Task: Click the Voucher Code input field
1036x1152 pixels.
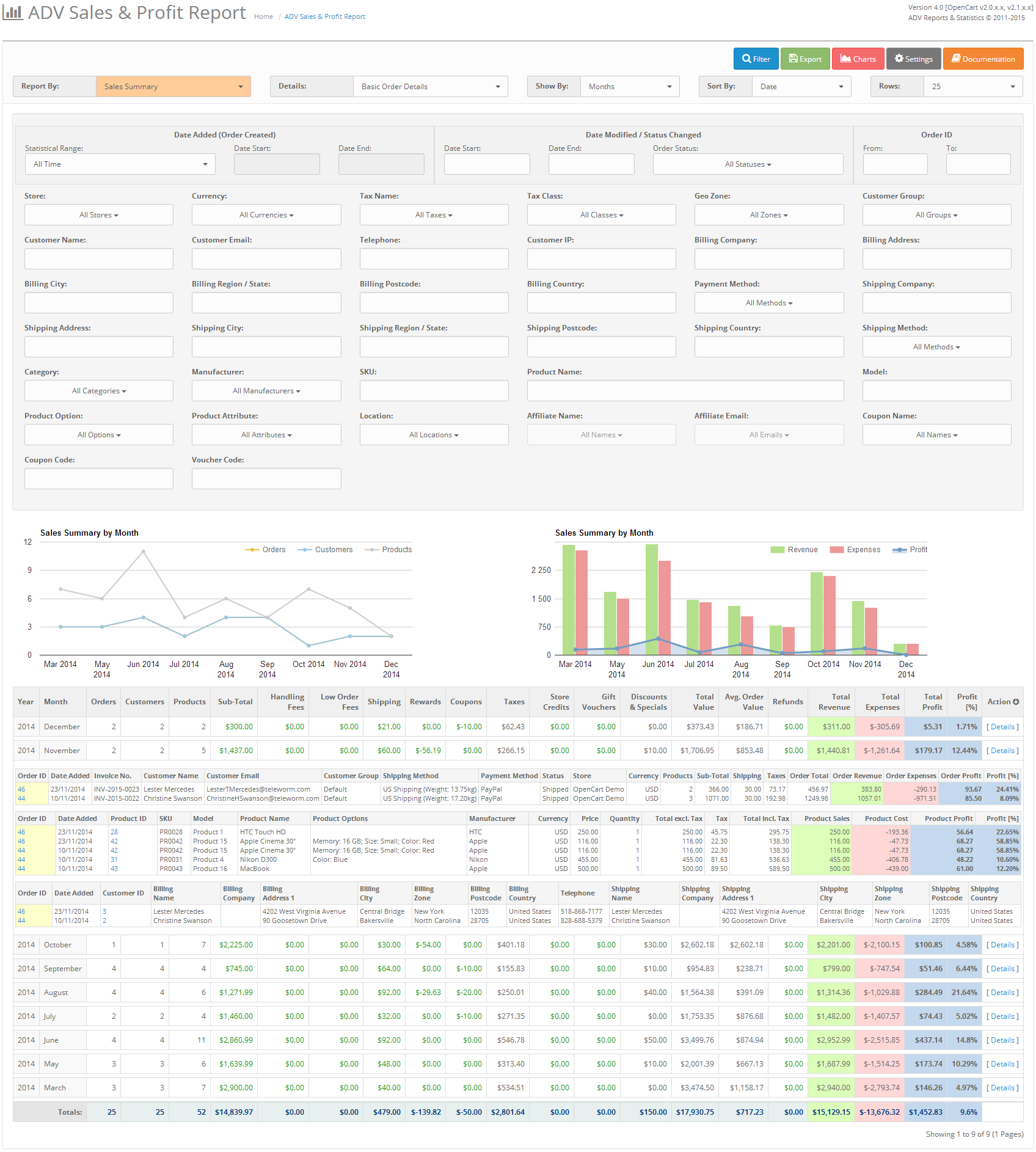Action: tap(266, 478)
